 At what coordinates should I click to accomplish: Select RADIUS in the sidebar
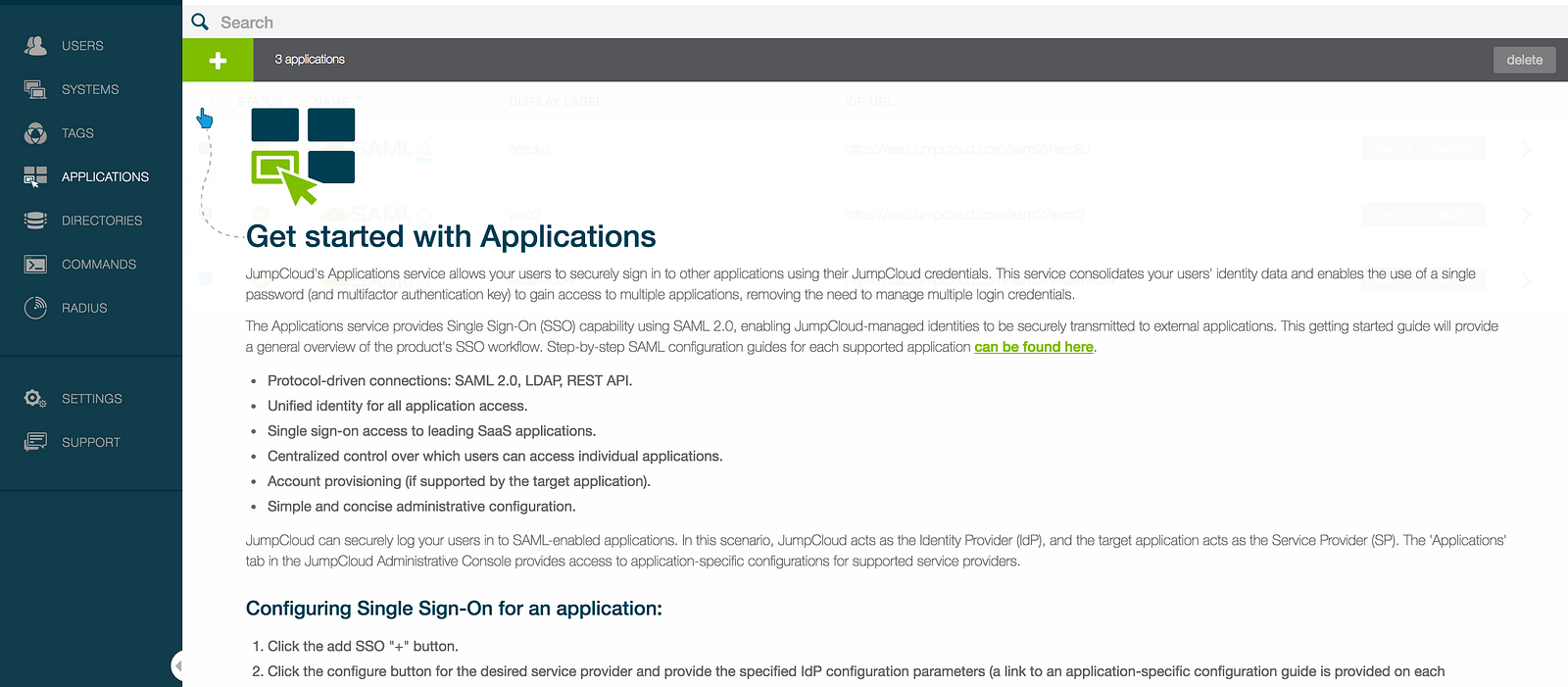point(84,308)
